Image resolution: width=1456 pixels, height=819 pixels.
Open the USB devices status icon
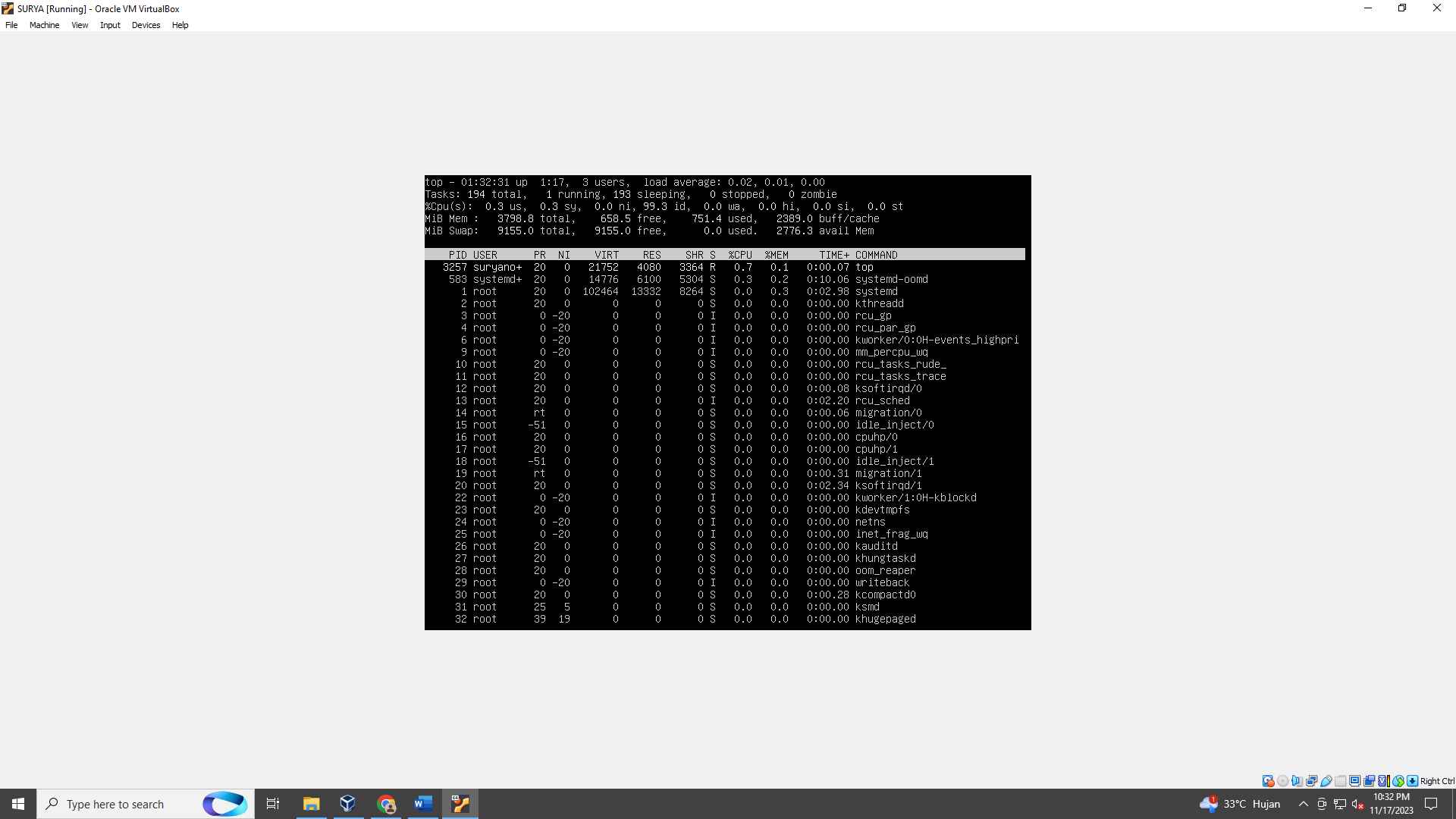(1326, 781)
